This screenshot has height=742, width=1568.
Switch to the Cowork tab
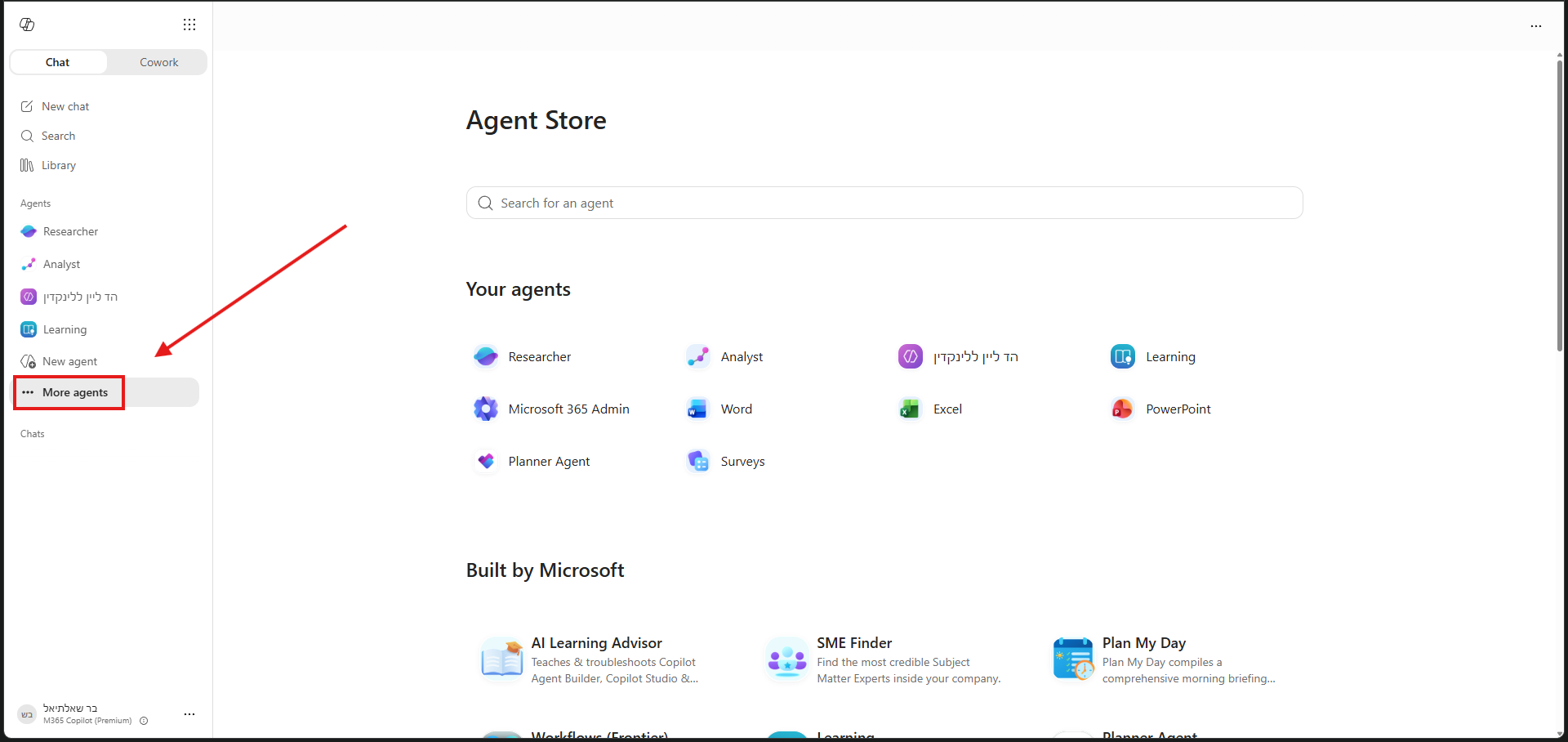pos(158,62)
